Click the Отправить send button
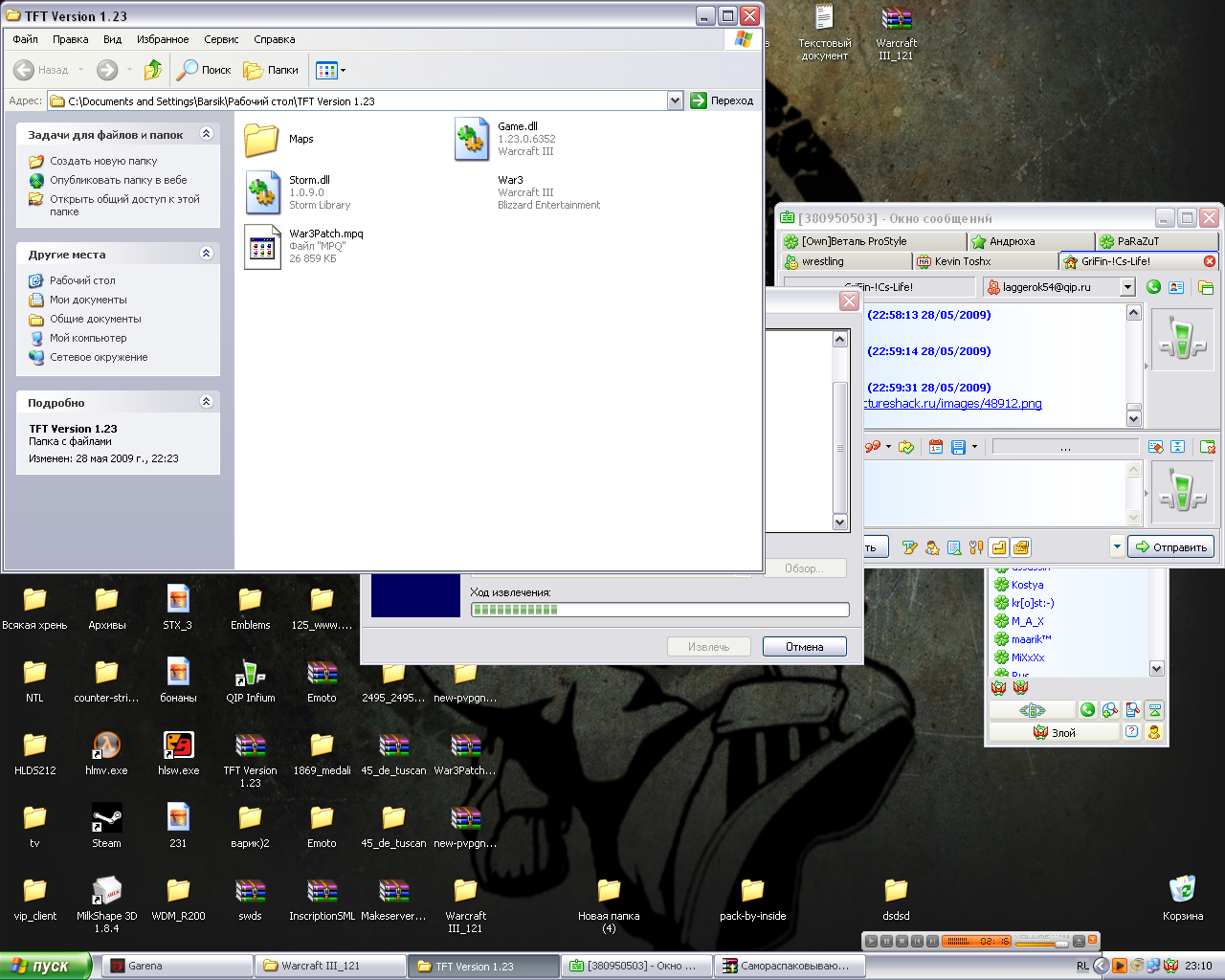Screen dimensions: 1225x980 [1170, 547]
